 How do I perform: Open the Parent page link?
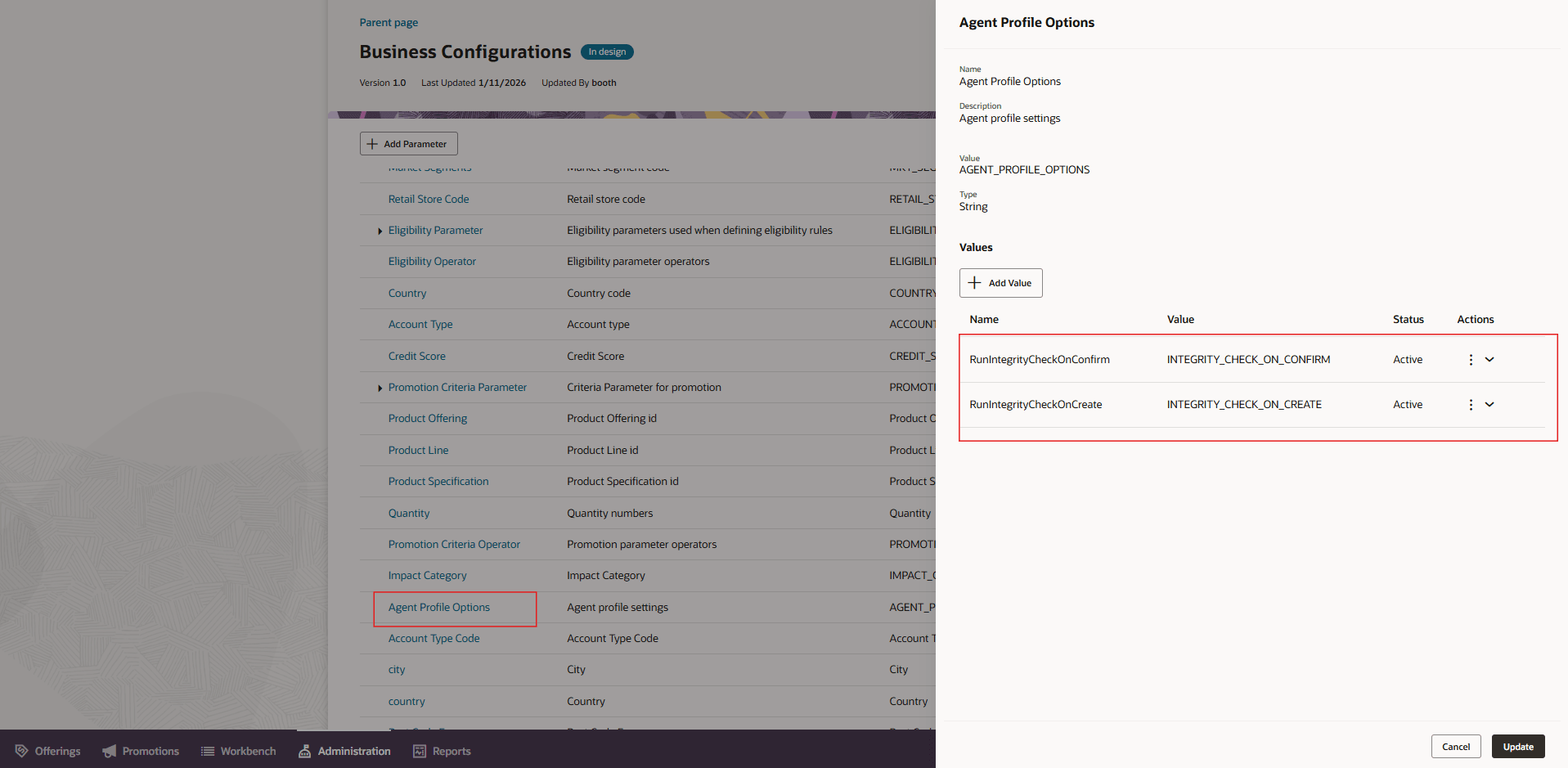(x=388, y=22)
